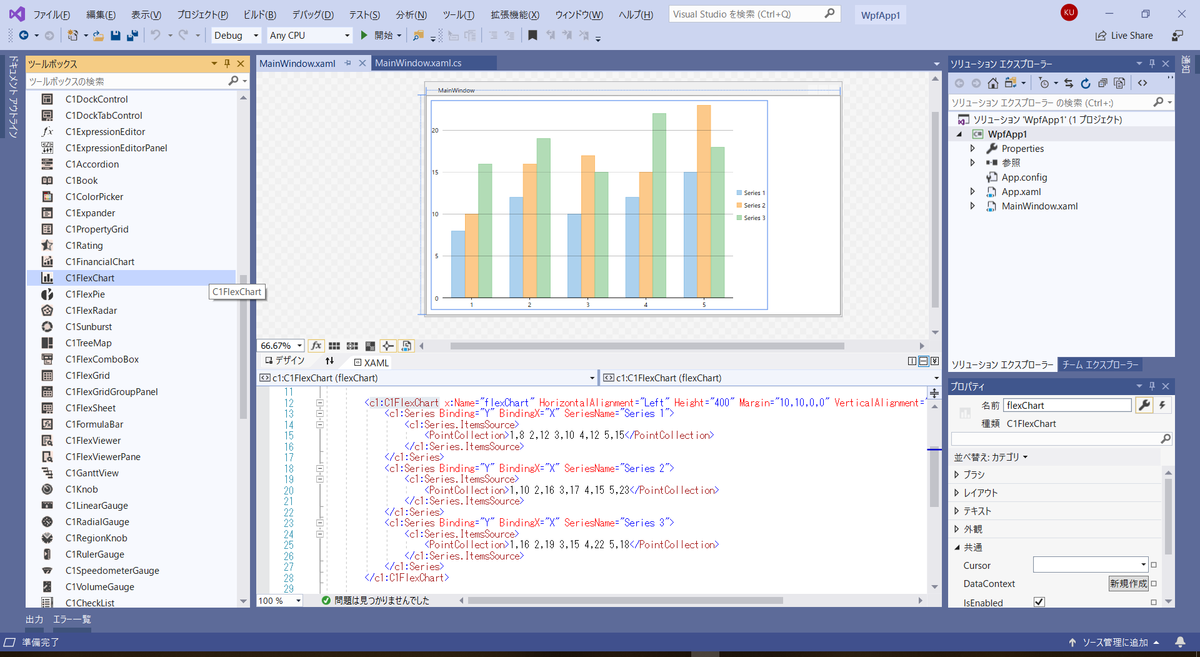Click the wrench properties icon in Properties panel
Screen dimensions: 1200x657
[x=1144, y=405]
